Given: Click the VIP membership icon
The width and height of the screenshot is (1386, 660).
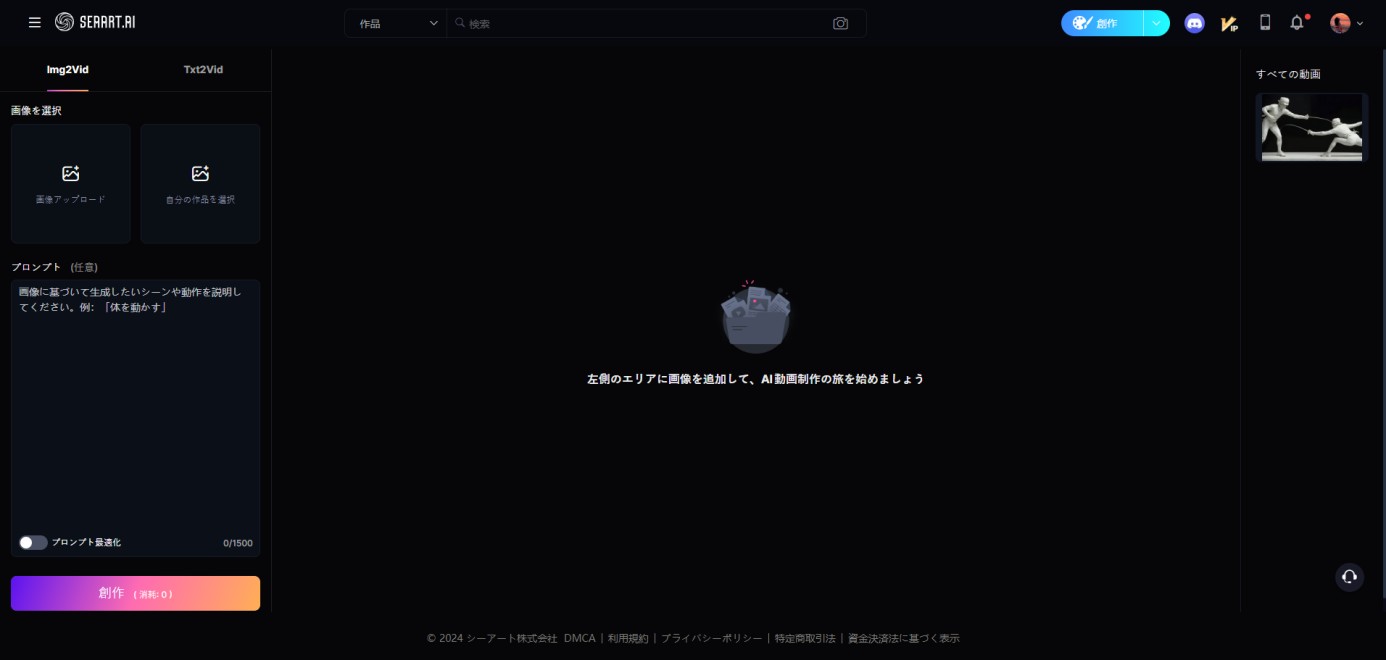Looking at the screenshot, I should [x=1231, y=22].
